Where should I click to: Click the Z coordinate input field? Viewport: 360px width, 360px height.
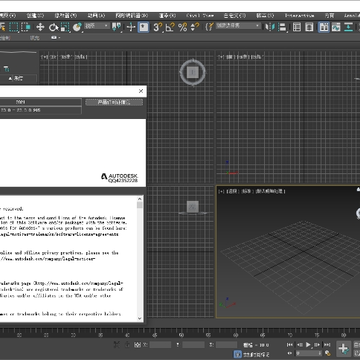226,345
